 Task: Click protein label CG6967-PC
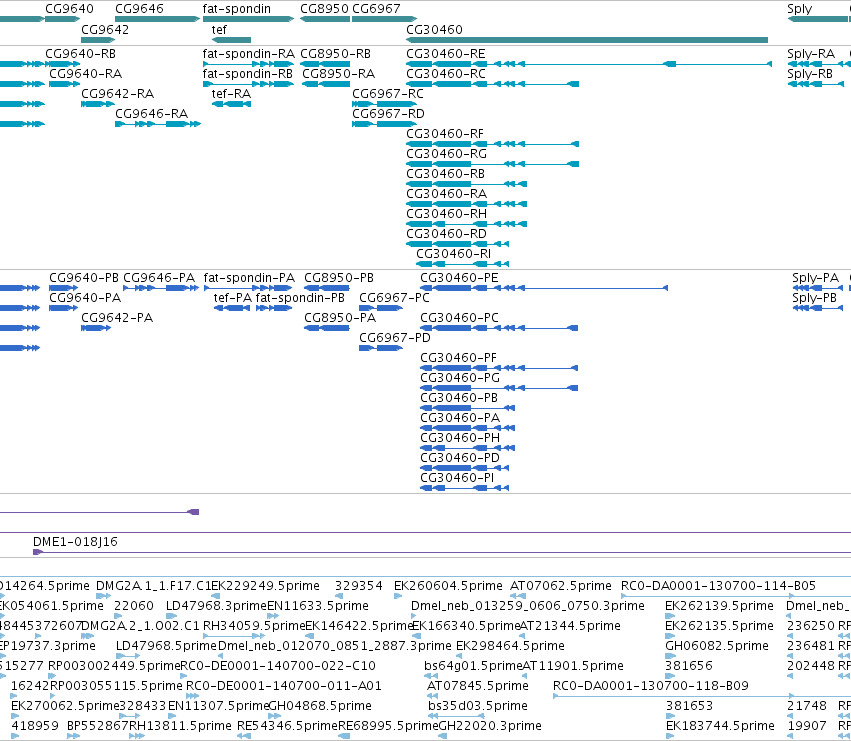point(394,298)
